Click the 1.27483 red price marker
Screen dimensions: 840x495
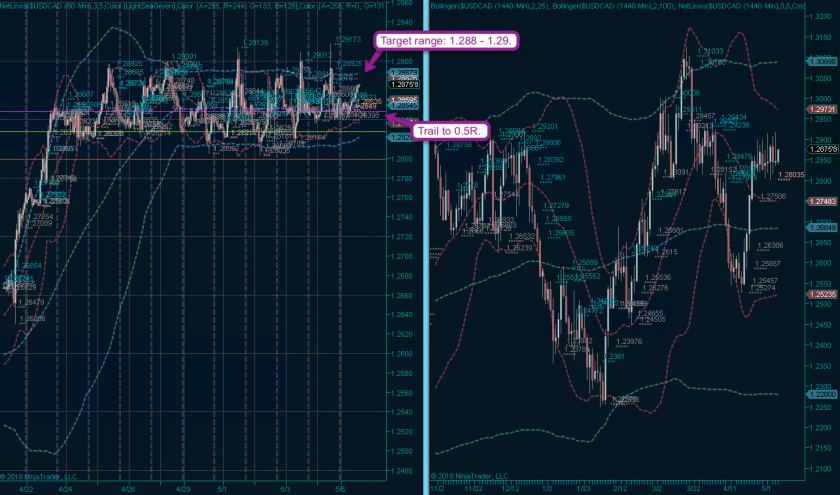coord(818,201)
